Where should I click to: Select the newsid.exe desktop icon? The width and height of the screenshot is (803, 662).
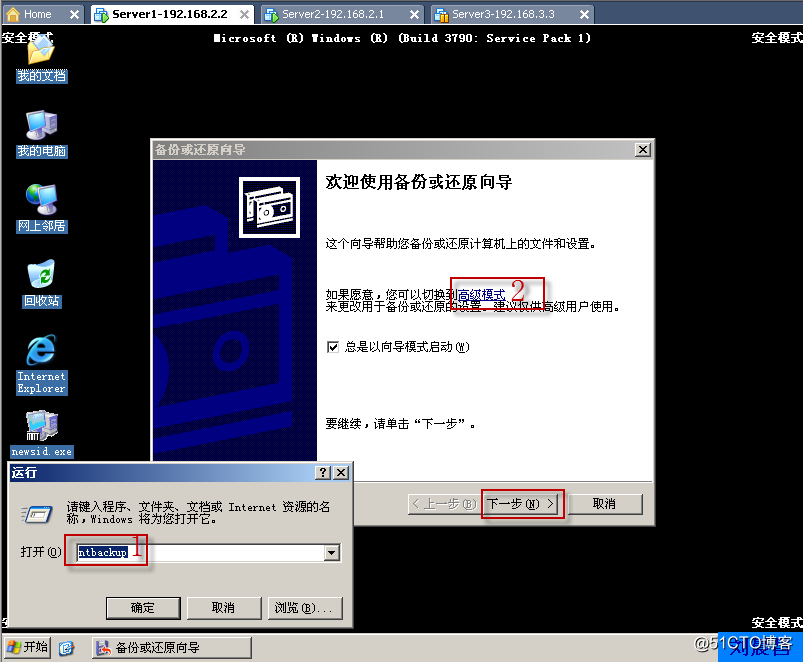pos(41,433)
